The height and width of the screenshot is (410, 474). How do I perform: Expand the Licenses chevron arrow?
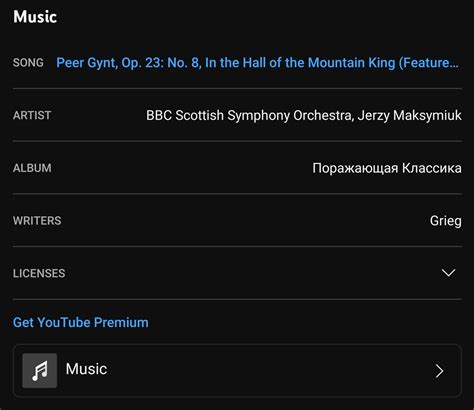tap(448, 273)
